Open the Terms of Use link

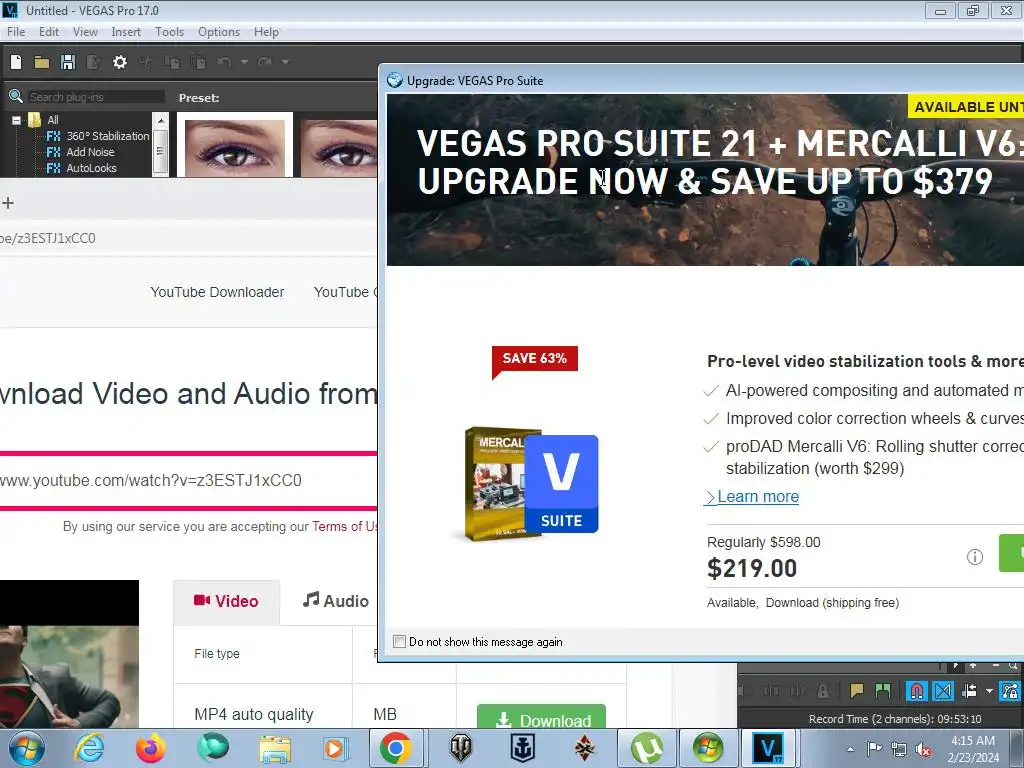[345, 526]
